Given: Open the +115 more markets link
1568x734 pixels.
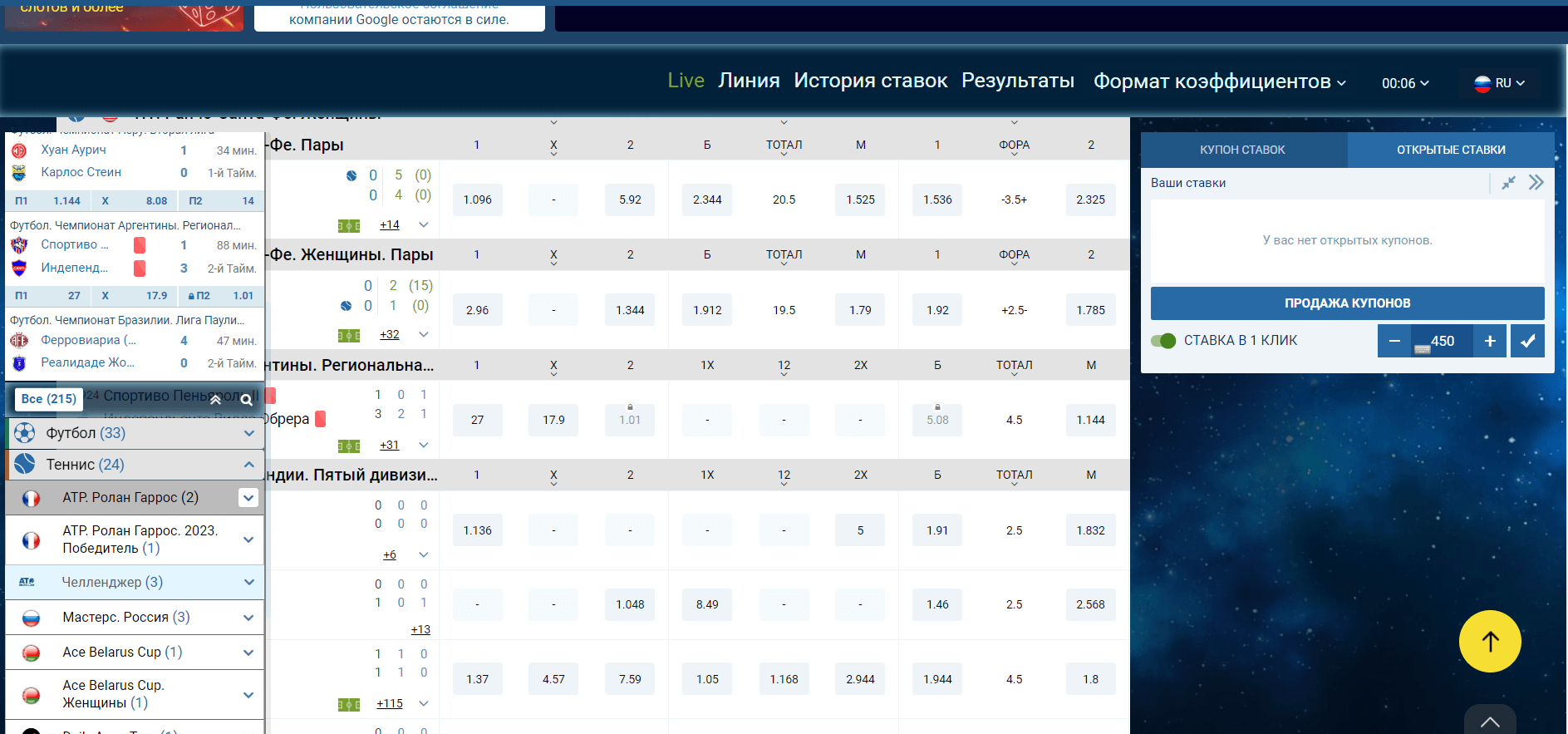Looking at the screenshot, I should 389,703.
